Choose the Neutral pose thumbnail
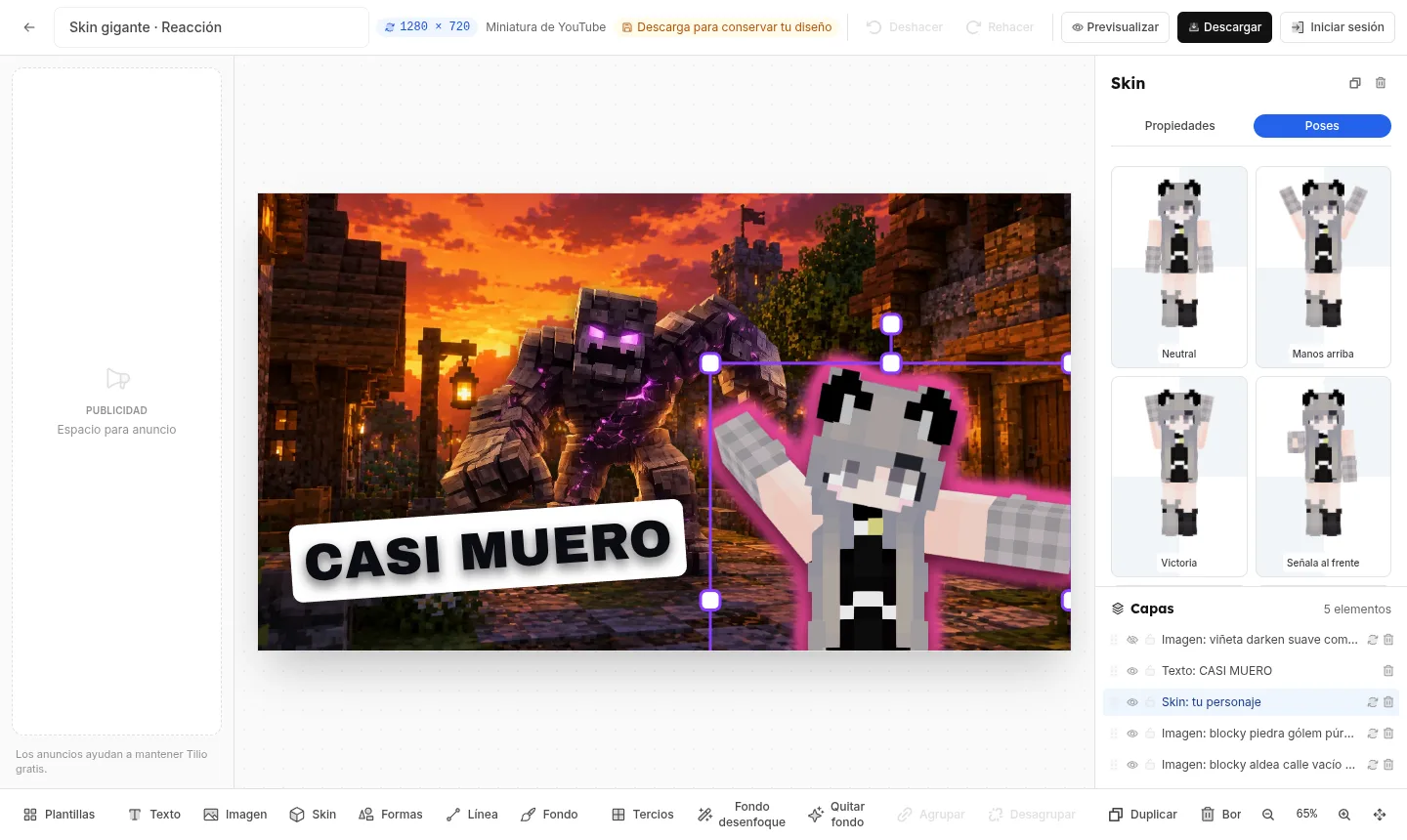The width and height of the screenshot is (1407, 840). tap(1179, 267)
